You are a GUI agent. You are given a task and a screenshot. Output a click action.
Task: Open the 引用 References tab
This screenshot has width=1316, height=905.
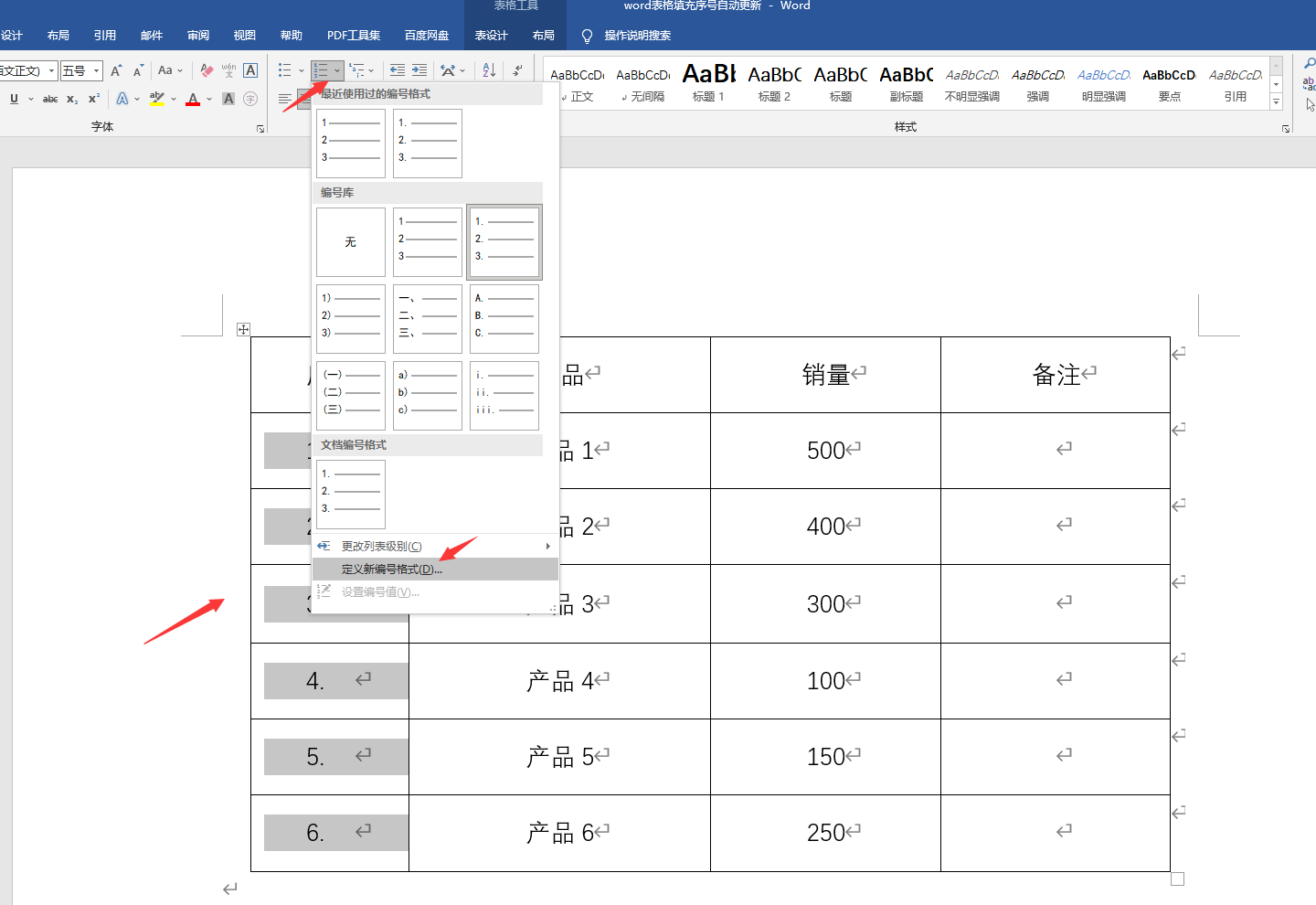pos(105,36)
